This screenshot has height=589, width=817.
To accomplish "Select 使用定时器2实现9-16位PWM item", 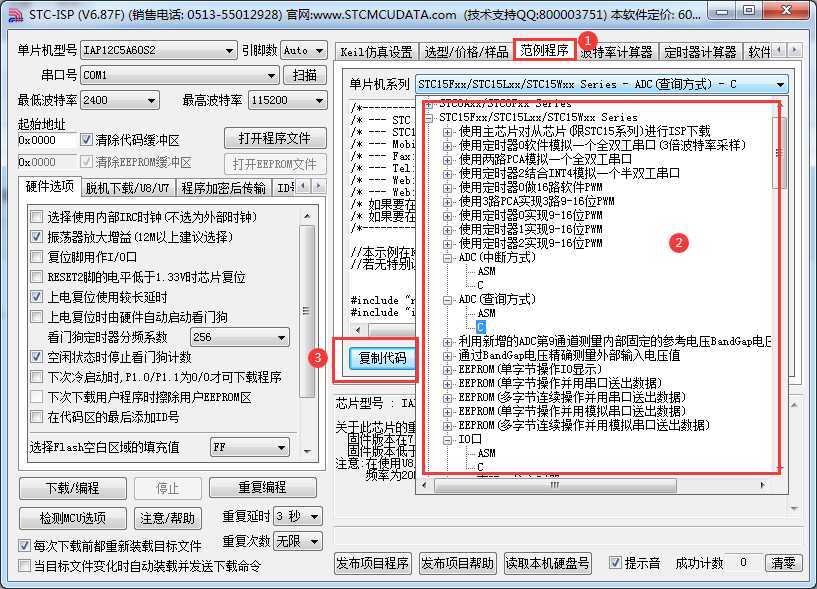I will [530, 243].
